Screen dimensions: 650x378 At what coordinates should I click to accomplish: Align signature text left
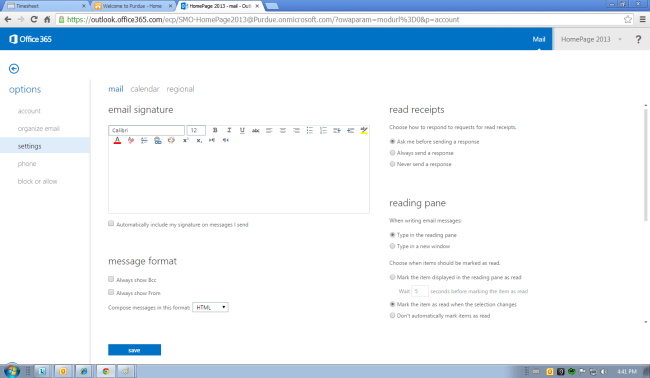point(269,130)
